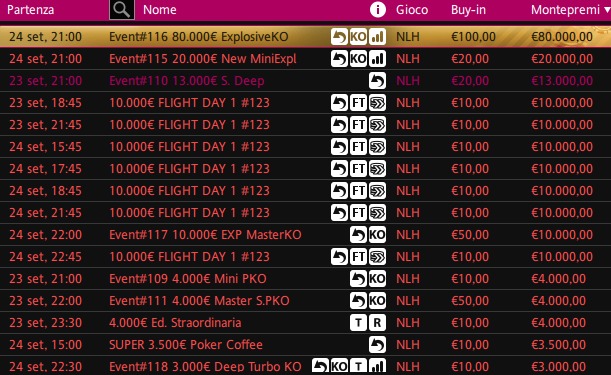Image resolution: width=611 pixels, height=375 pixels.
Task: Click re-entry icon on Event#111 Master S.PKO
Action: click(x=358, y=301)
